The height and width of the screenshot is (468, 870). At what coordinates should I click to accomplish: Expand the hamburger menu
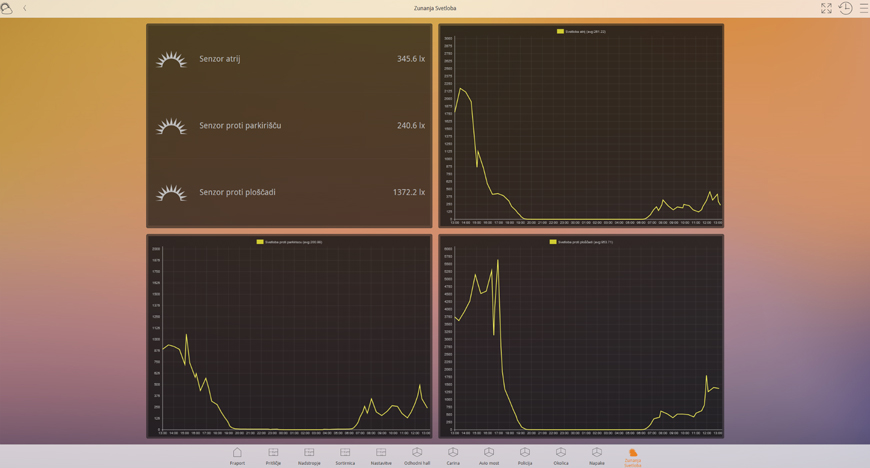coord(864,8)
